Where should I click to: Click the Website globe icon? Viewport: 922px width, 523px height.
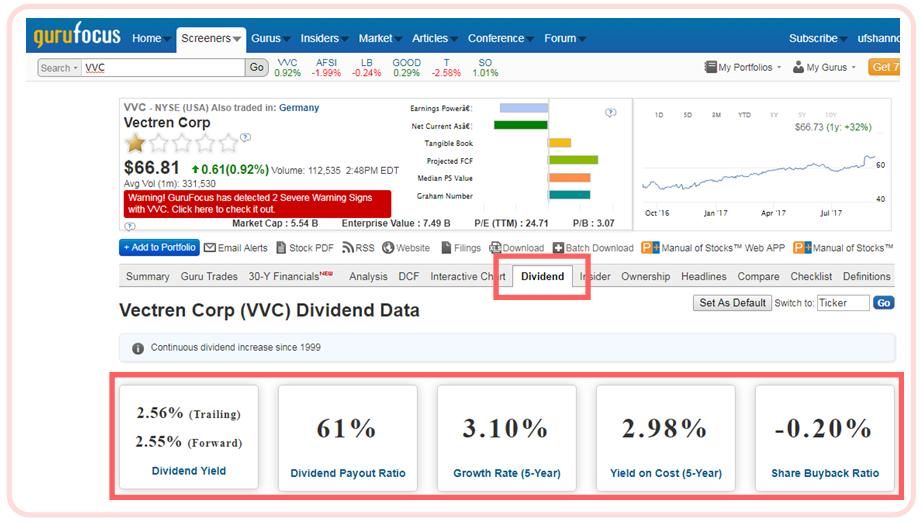[387, 248]
